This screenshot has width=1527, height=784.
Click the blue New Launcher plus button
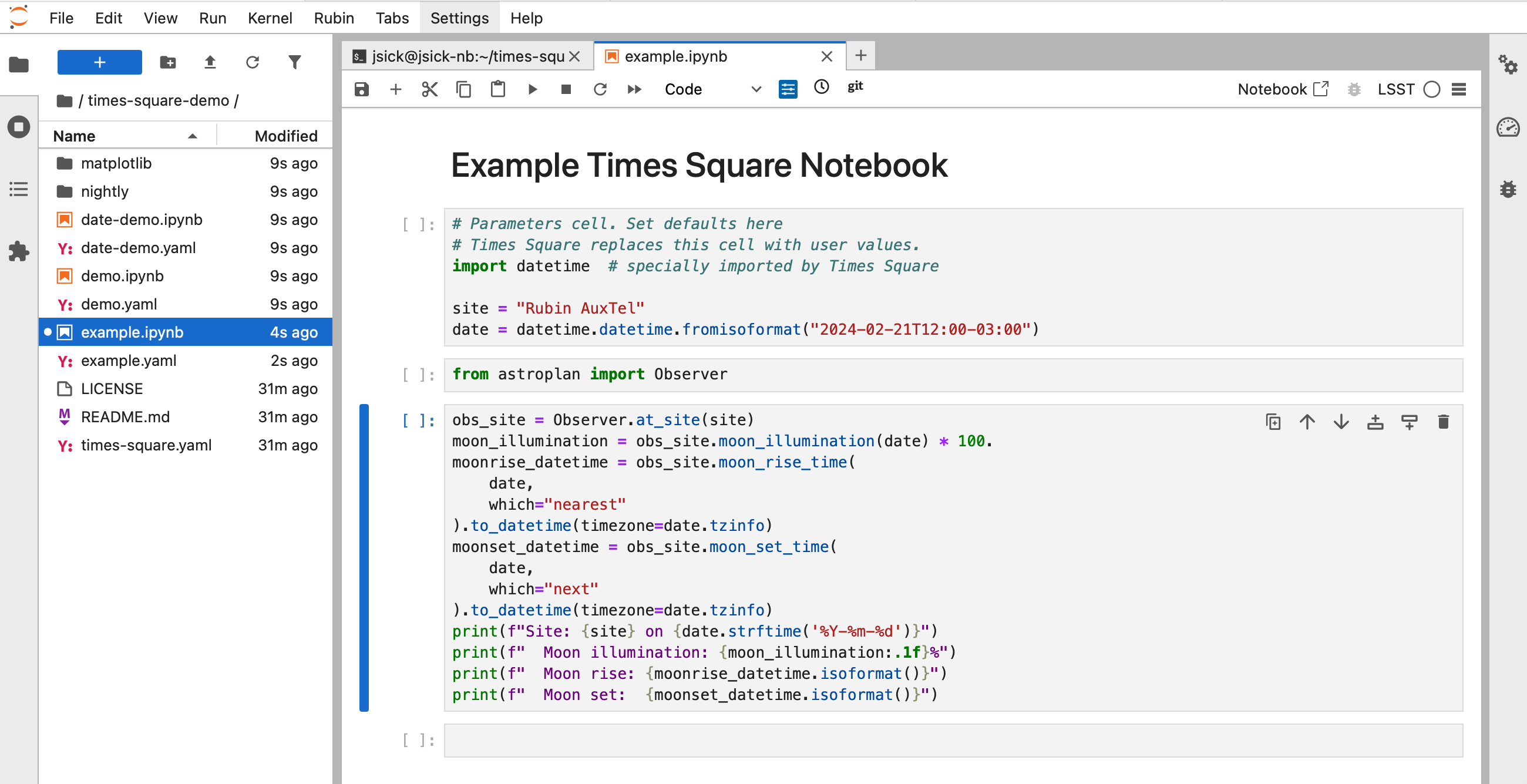(100, 62)
